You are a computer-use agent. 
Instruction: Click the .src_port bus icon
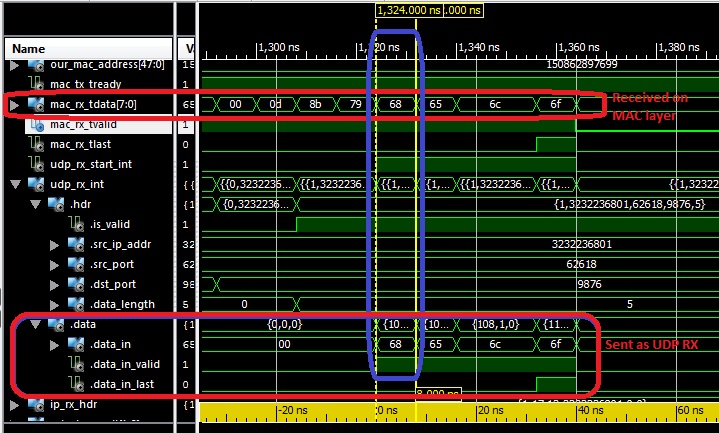click(76, 264)
